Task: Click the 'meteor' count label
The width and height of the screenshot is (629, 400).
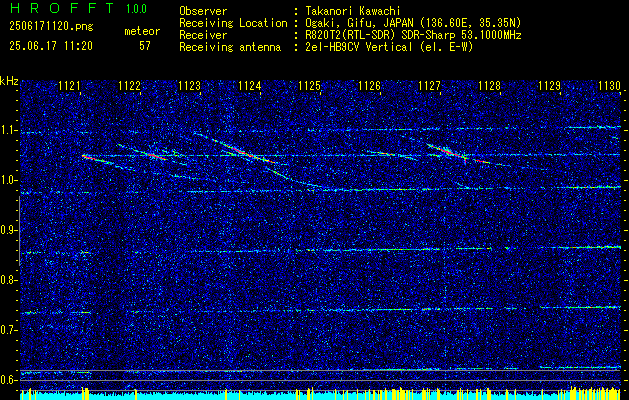Action: click(142, 31)
